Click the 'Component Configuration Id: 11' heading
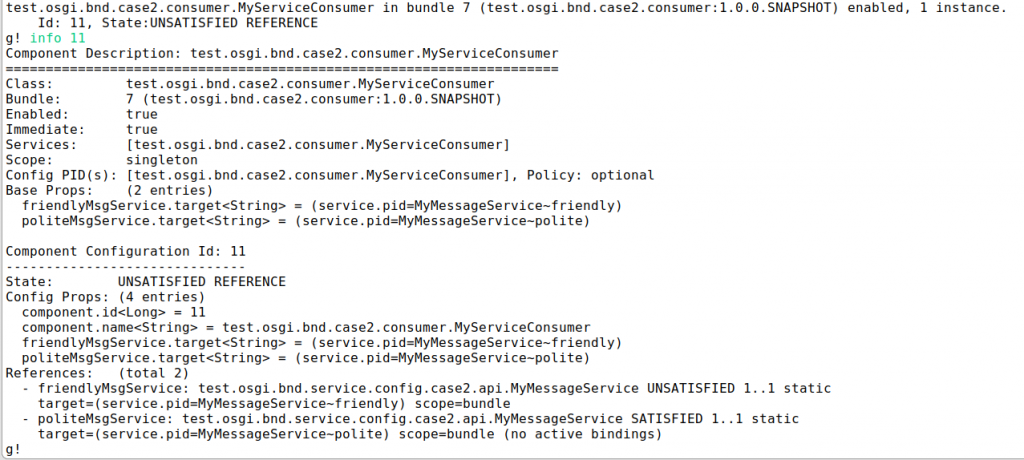This screenshot has width=1024, height=460. click(x=125, y=252)
